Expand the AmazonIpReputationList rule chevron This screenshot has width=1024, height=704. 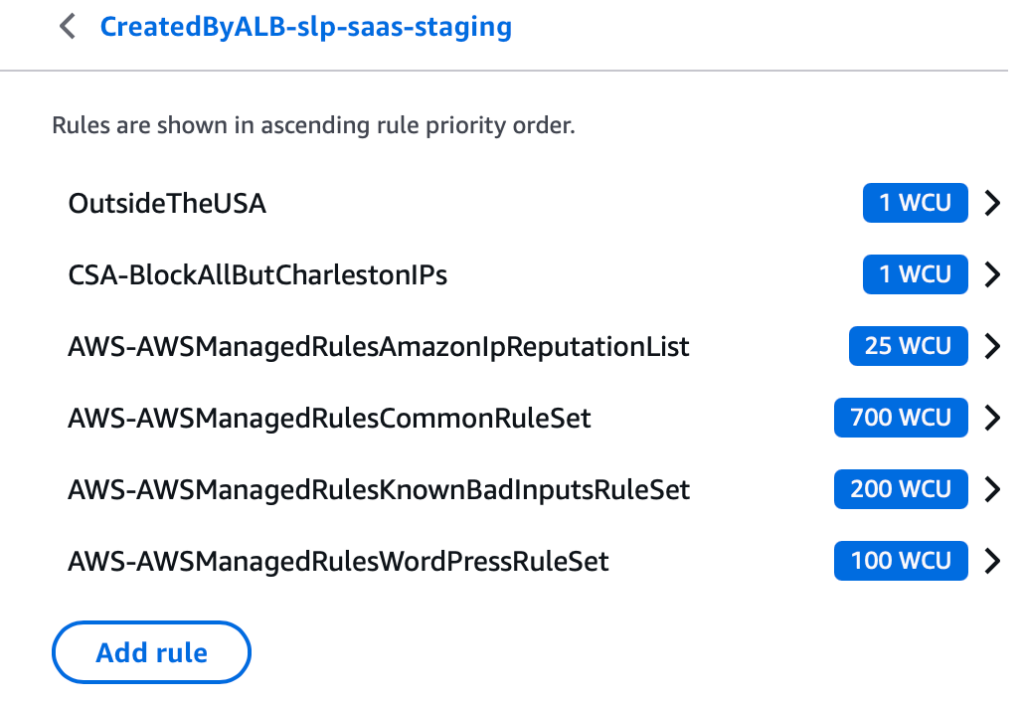click(992, 347)
